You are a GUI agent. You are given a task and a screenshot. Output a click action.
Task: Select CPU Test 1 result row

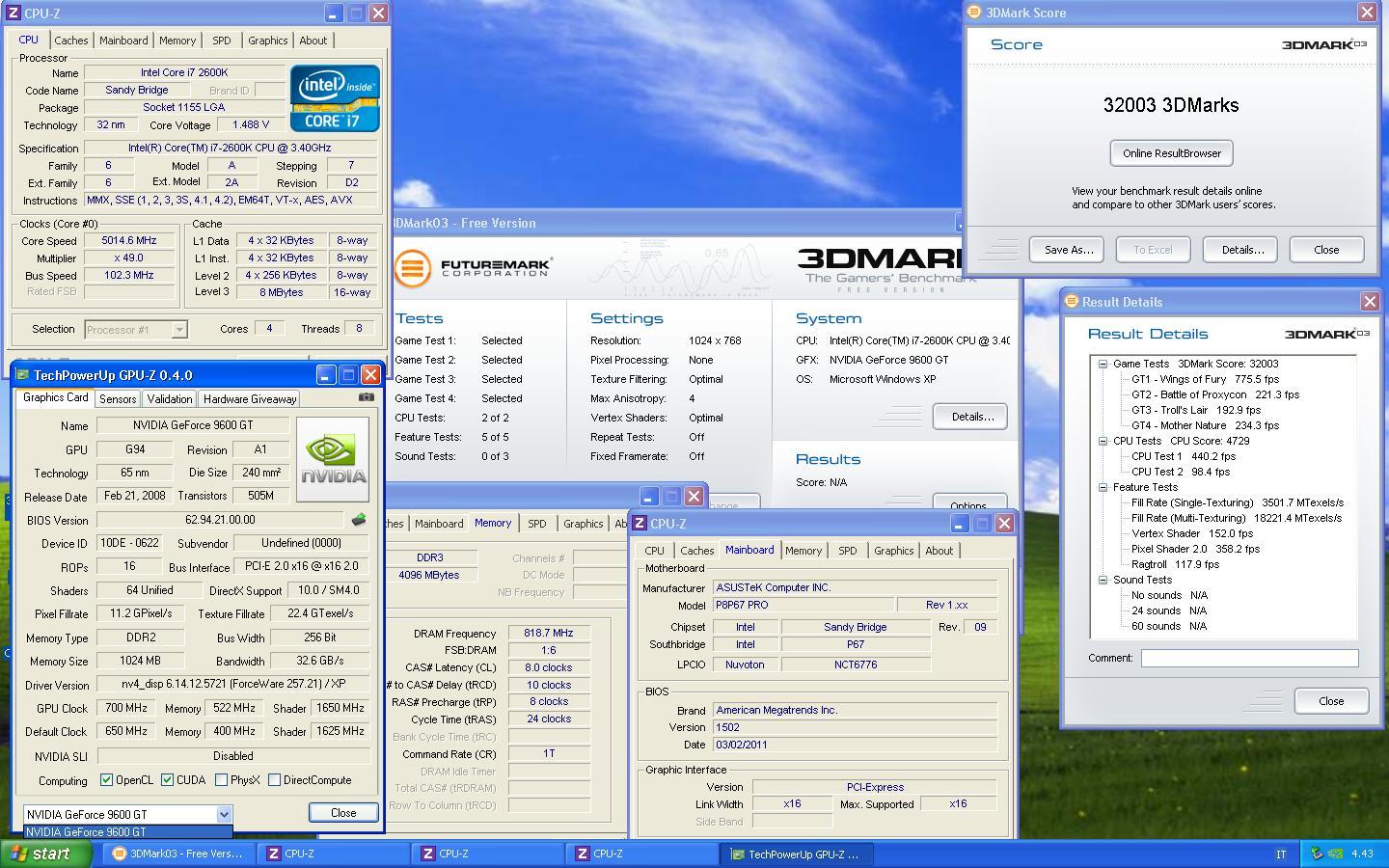1184,456
